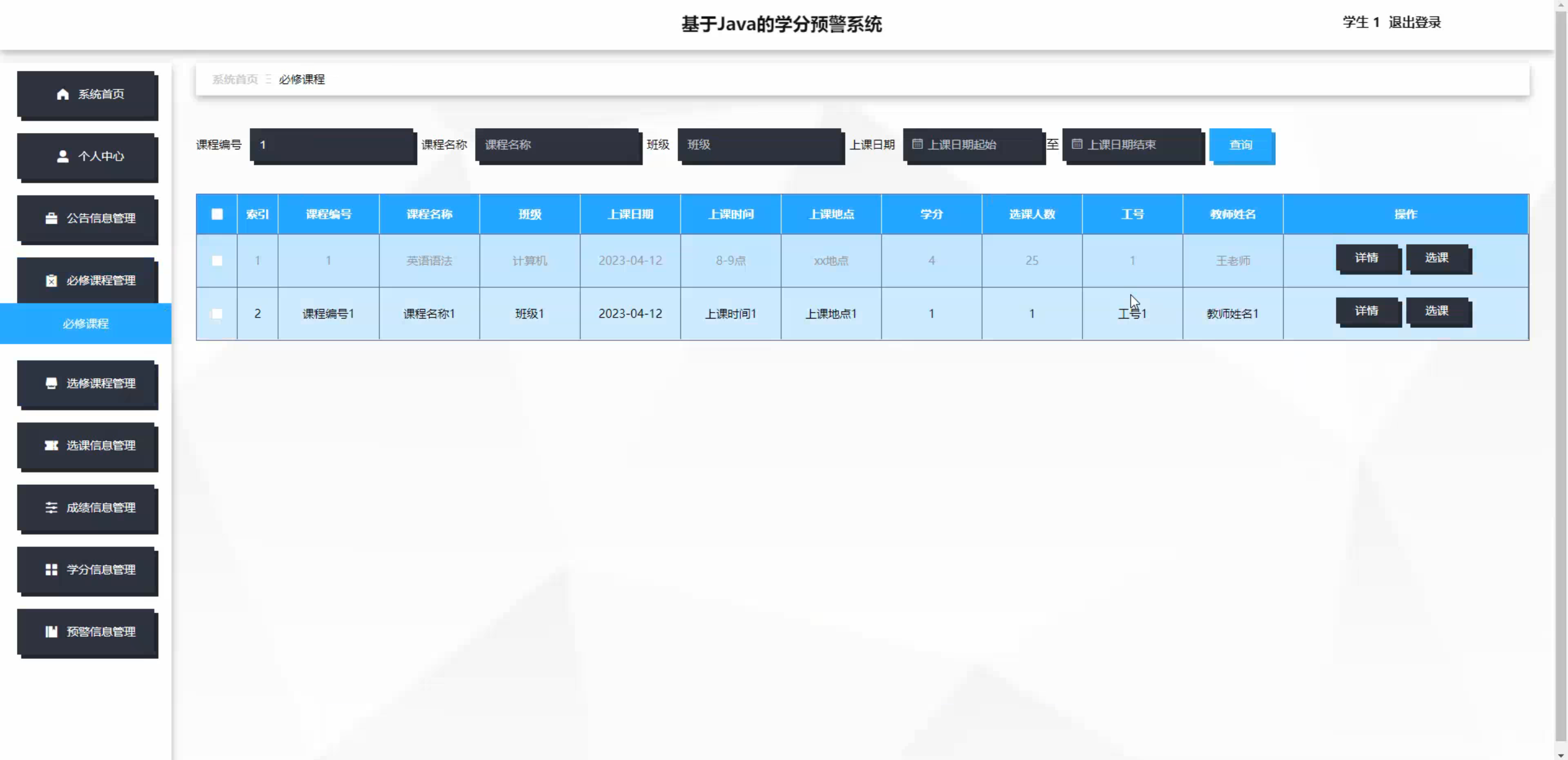Viewport: 1568px width, 760px height.
Task: Click the ticket icon beside 选课信息管理
Action: tap(51, 446)
